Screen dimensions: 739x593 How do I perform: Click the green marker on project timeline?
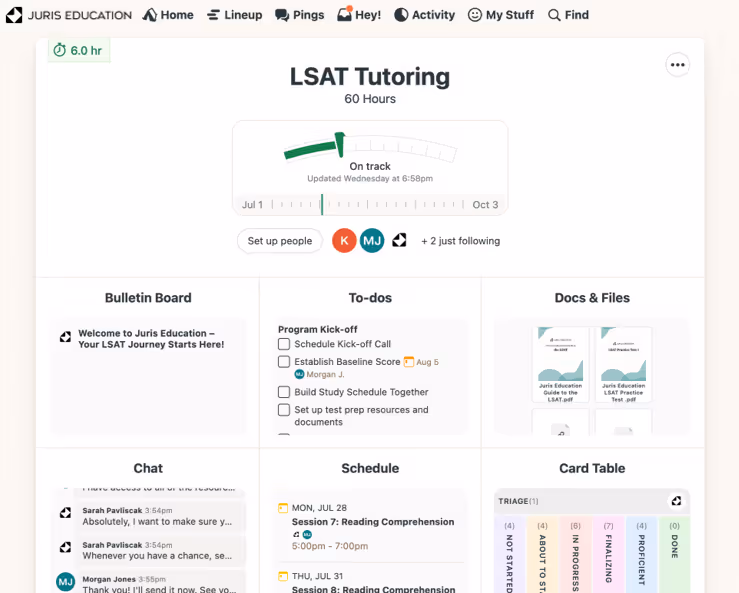(322, 205)
